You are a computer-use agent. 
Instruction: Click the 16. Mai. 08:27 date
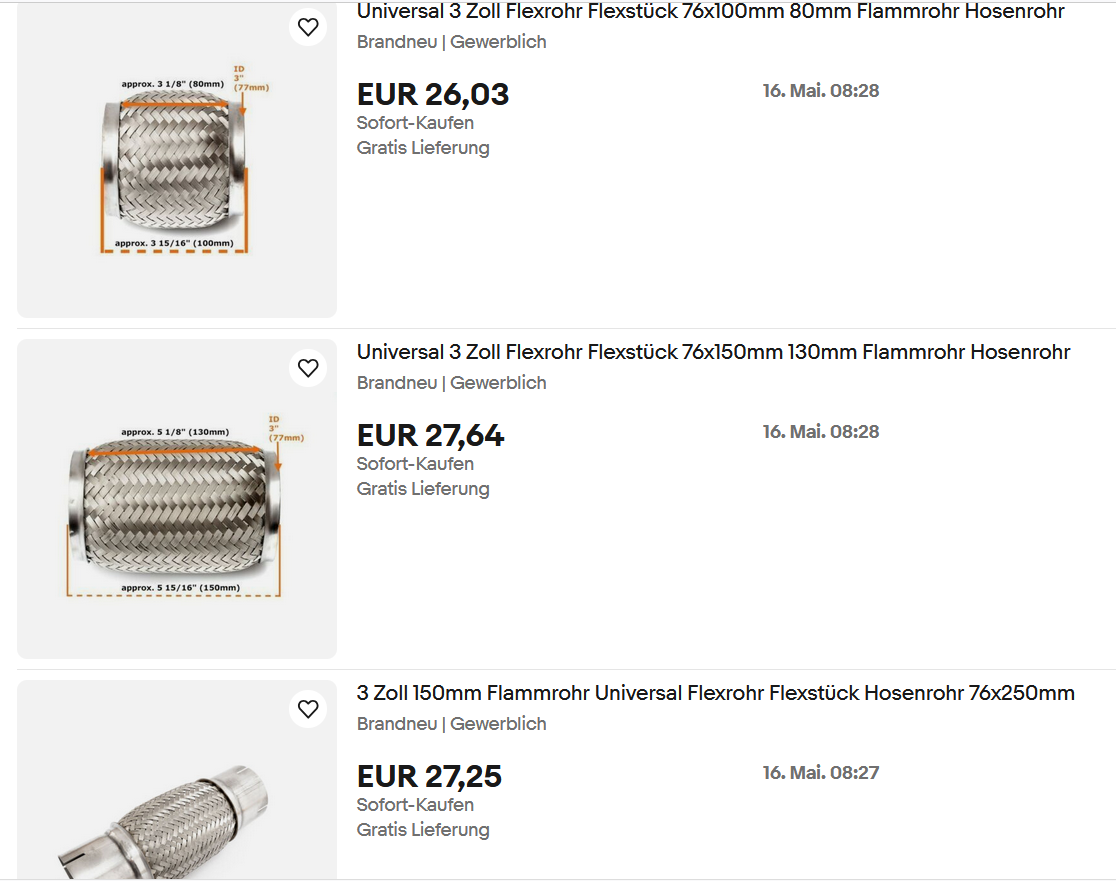point(821,773)
